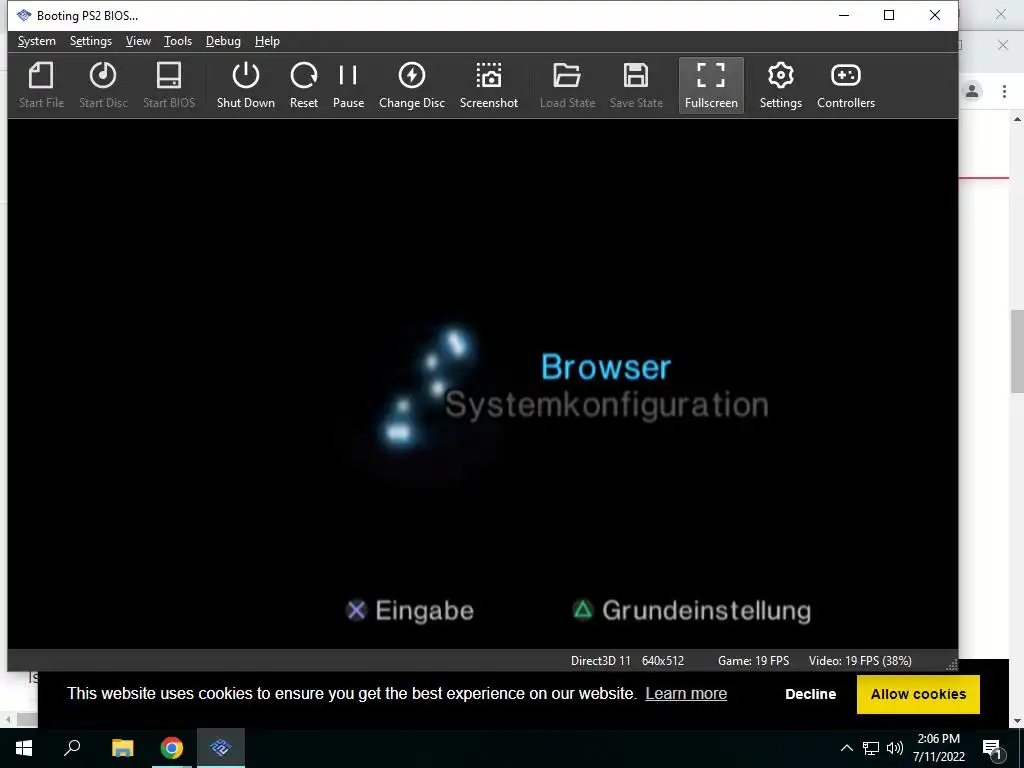The height and width of the screenshot is (768, 1024).
Task: Shut Down the emulated system
Action: pyautogui.click(x=246, y=85)
